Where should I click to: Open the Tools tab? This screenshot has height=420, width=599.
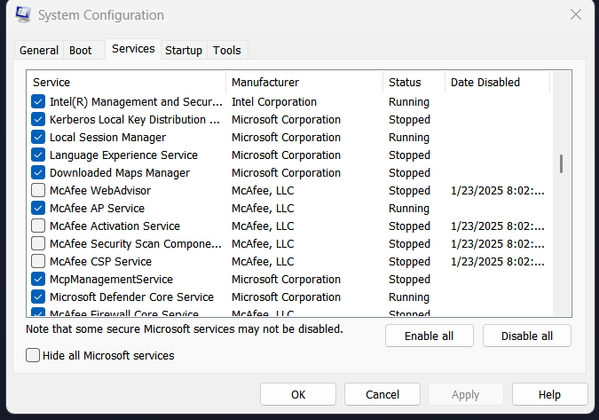(227, 50)
